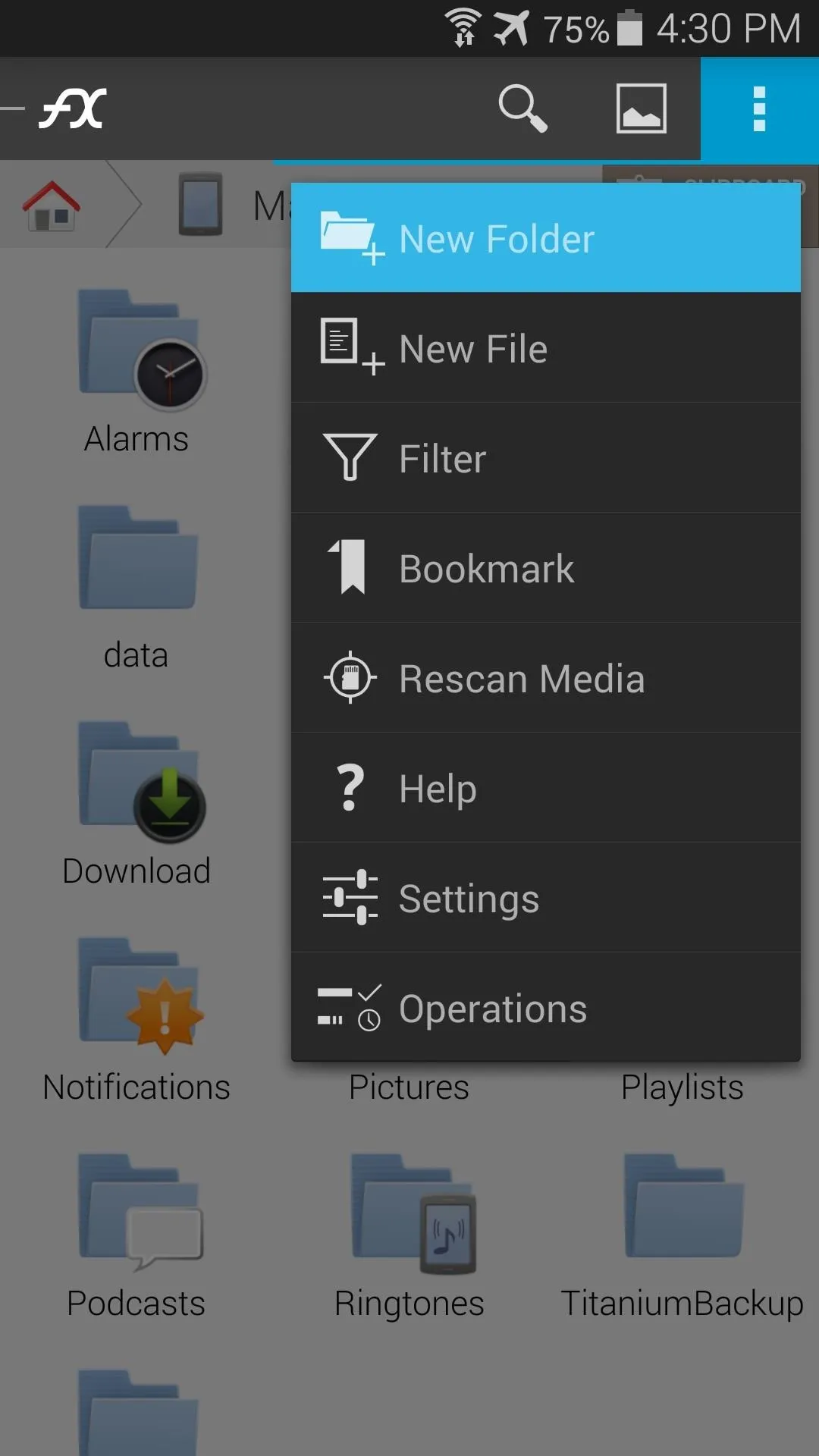Viewport: 819px width, 1456px height.
Task: Click the data folder label
Action: 136,655
